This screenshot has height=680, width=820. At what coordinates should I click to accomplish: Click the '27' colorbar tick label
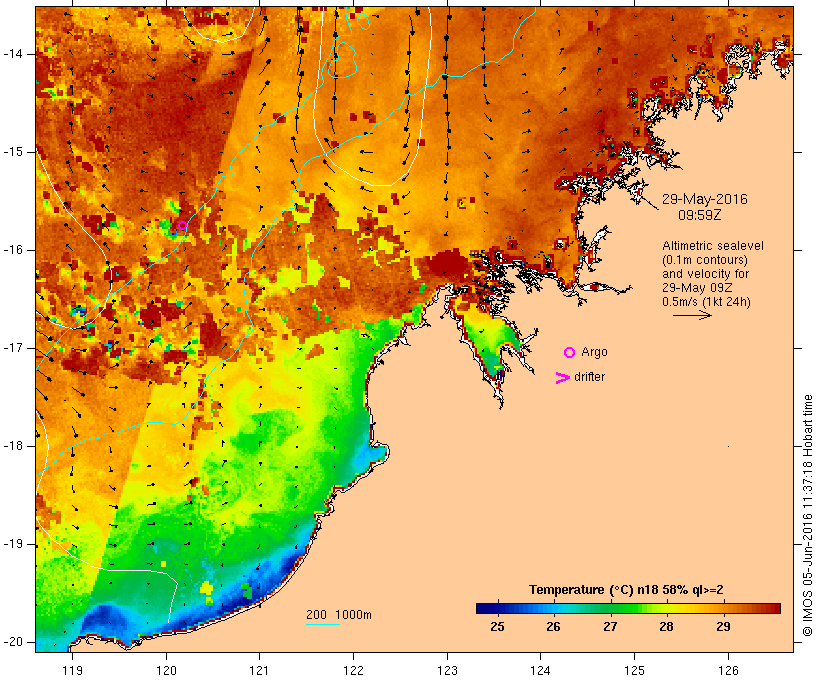click(610, 626)
